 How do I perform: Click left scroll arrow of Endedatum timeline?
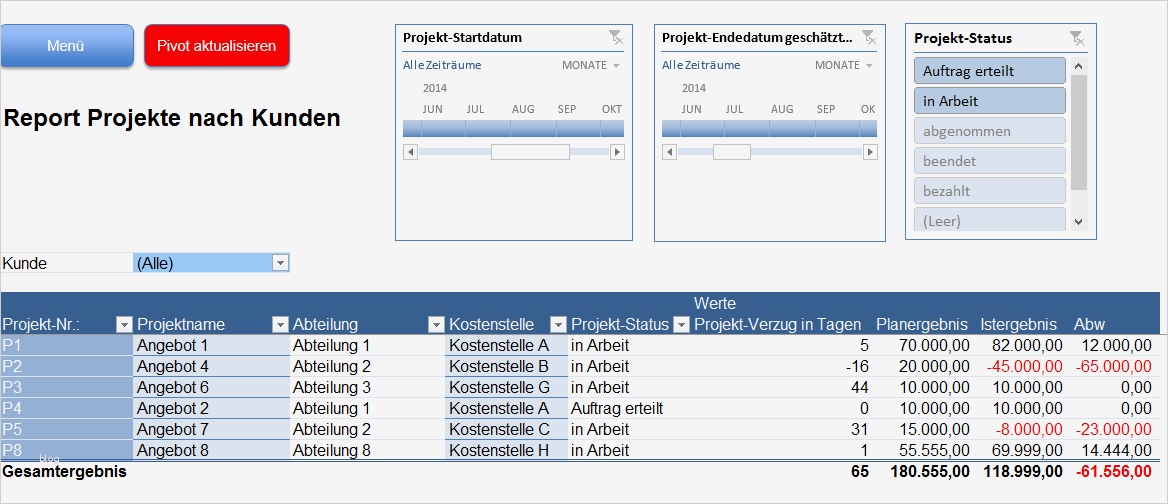(669, 152)
